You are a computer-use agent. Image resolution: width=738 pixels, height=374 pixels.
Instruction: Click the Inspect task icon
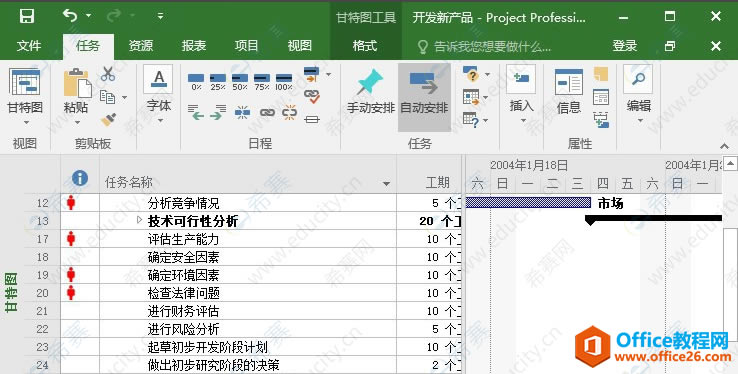[x=471, y=74]
